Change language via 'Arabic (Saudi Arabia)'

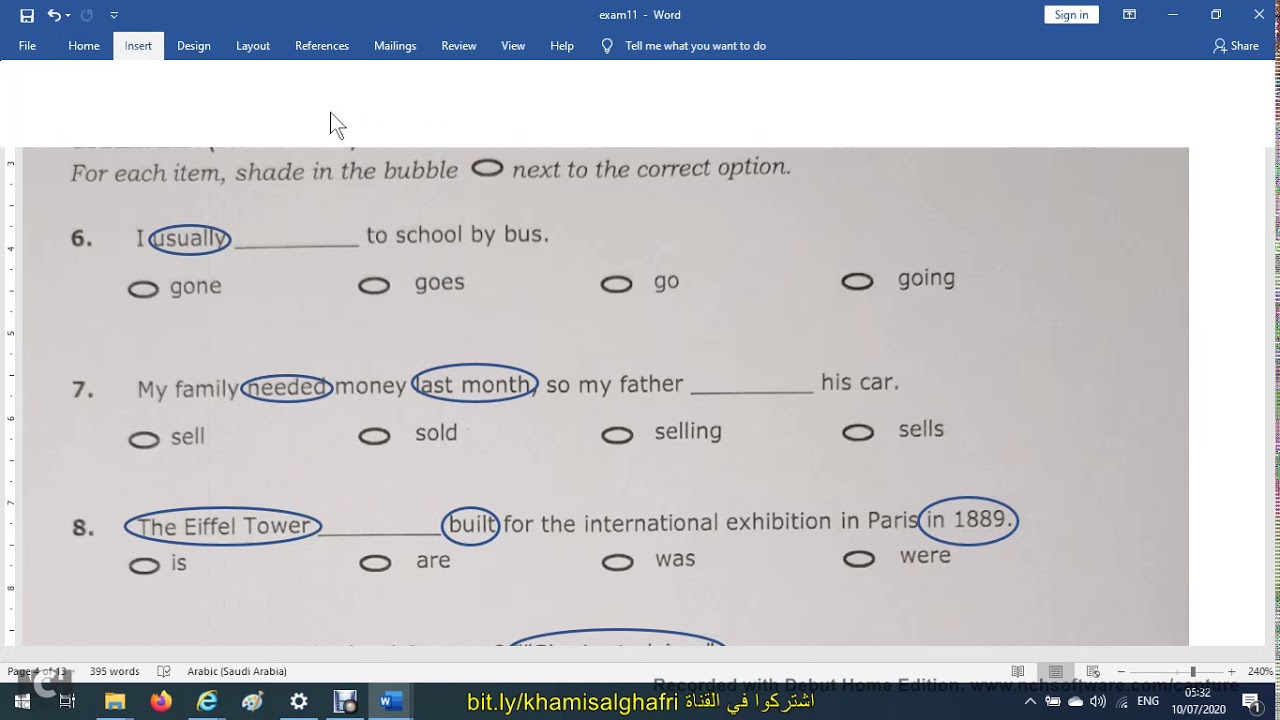click(237, 671)
